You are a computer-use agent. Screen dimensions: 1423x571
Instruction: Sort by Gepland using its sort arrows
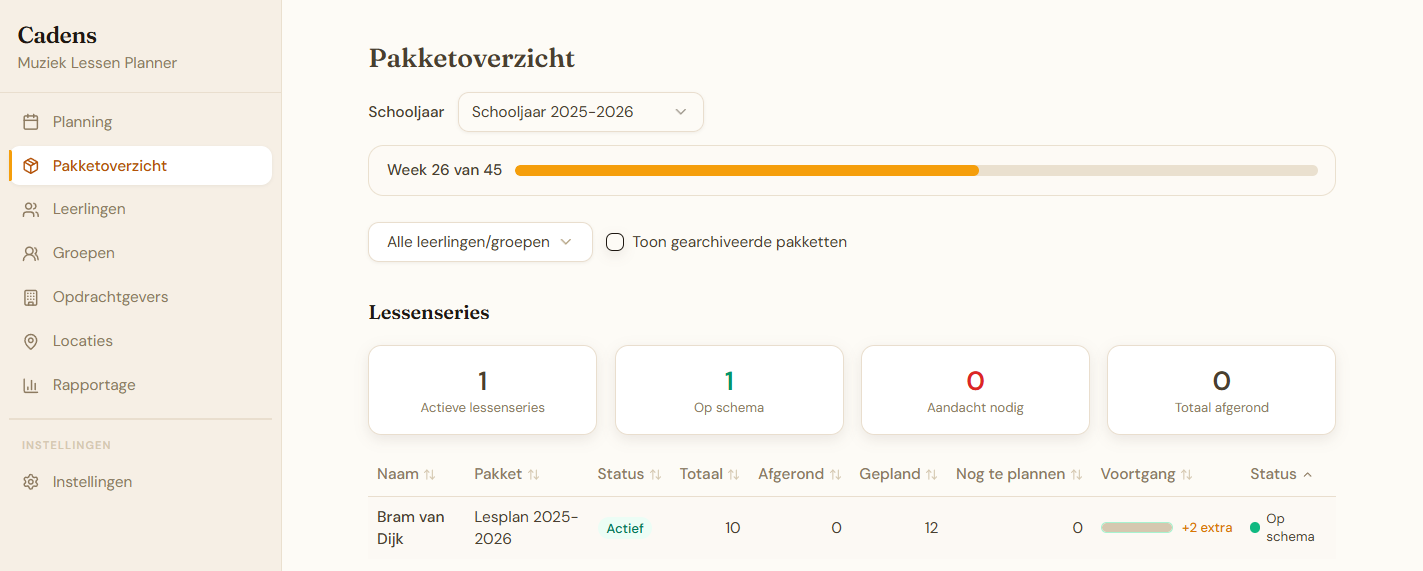click(932, 474)
